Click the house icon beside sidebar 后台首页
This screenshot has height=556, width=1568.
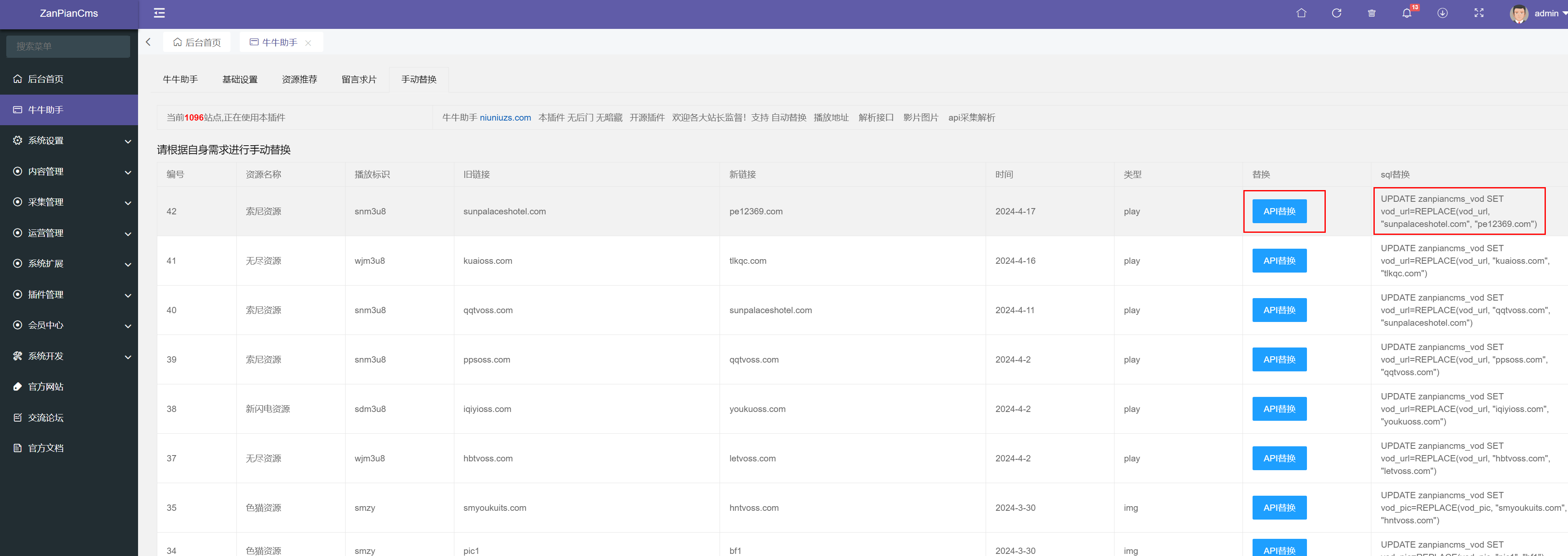[x=18, y=79]
